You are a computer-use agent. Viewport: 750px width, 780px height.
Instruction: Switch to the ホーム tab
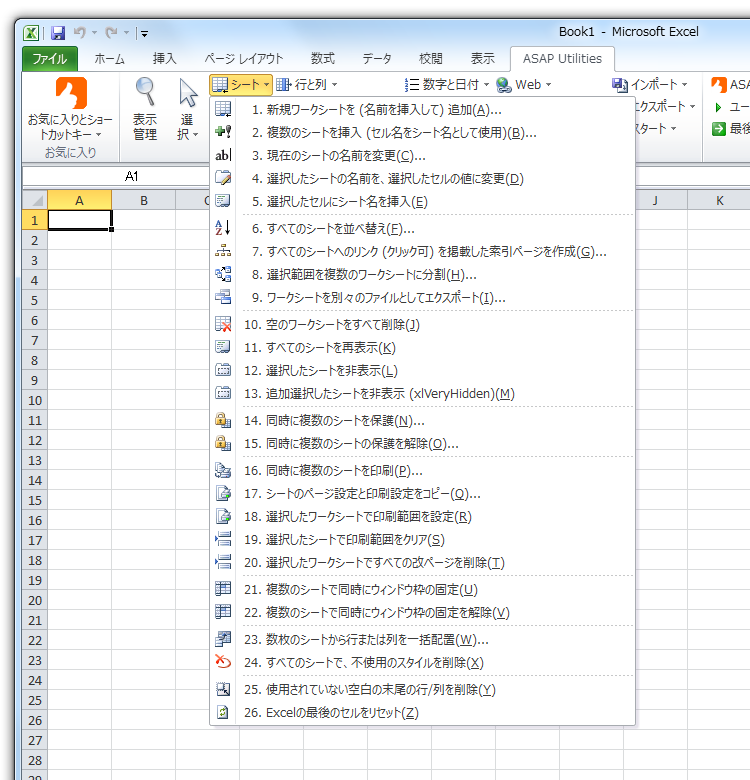point(109,59)
